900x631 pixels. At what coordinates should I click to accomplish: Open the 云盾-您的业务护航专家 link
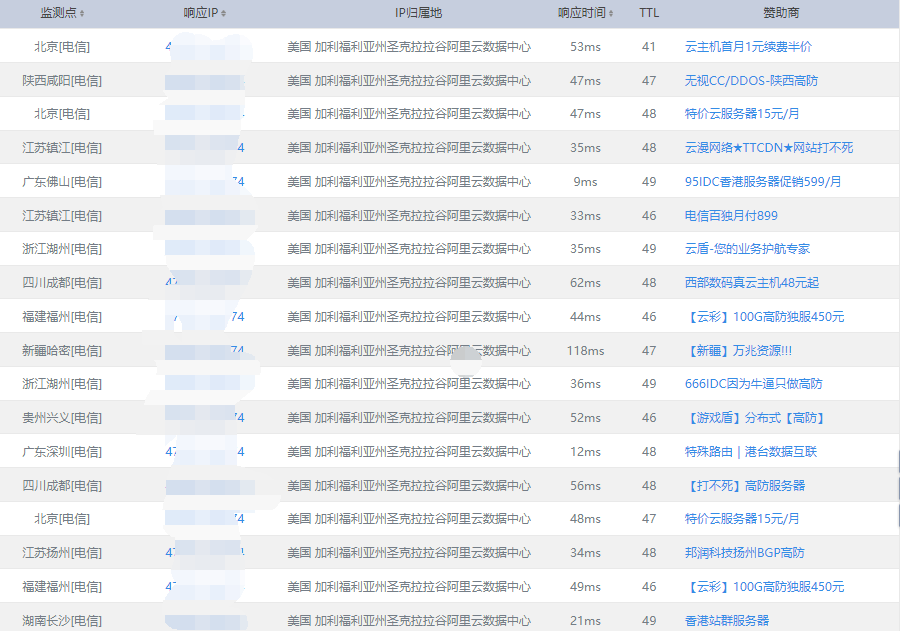pyautogui.click(x=747, y=249)
